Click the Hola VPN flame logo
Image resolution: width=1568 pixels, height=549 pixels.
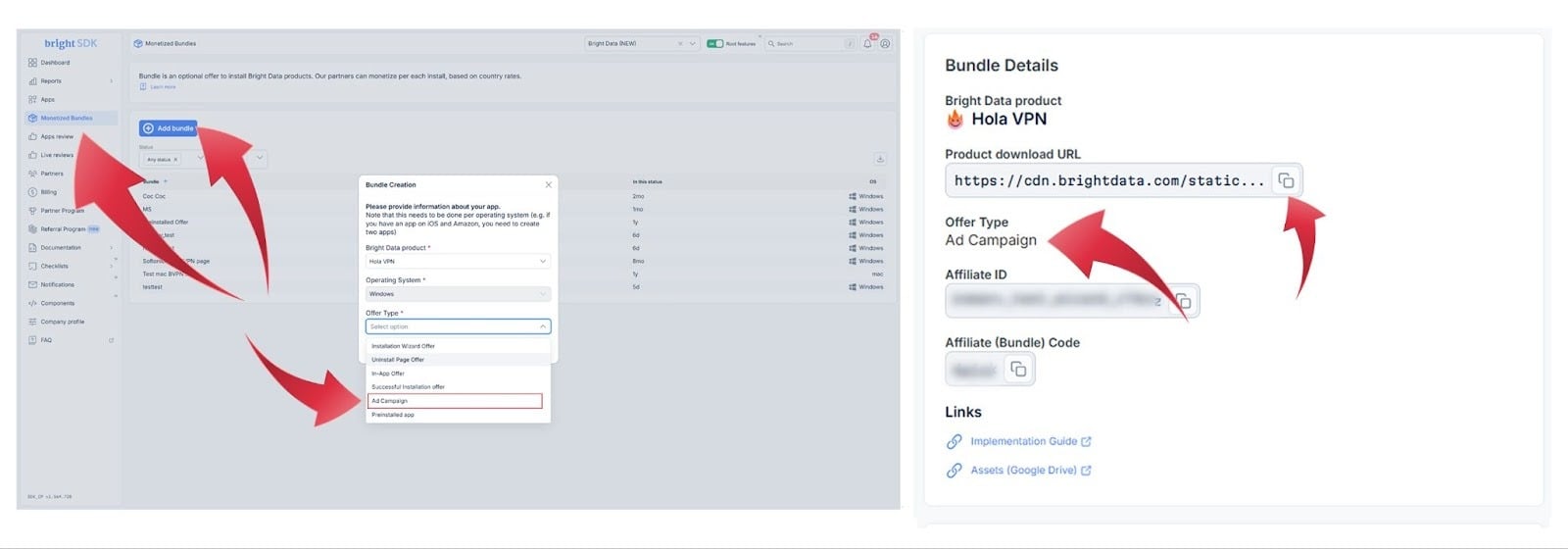pos(955,120)
